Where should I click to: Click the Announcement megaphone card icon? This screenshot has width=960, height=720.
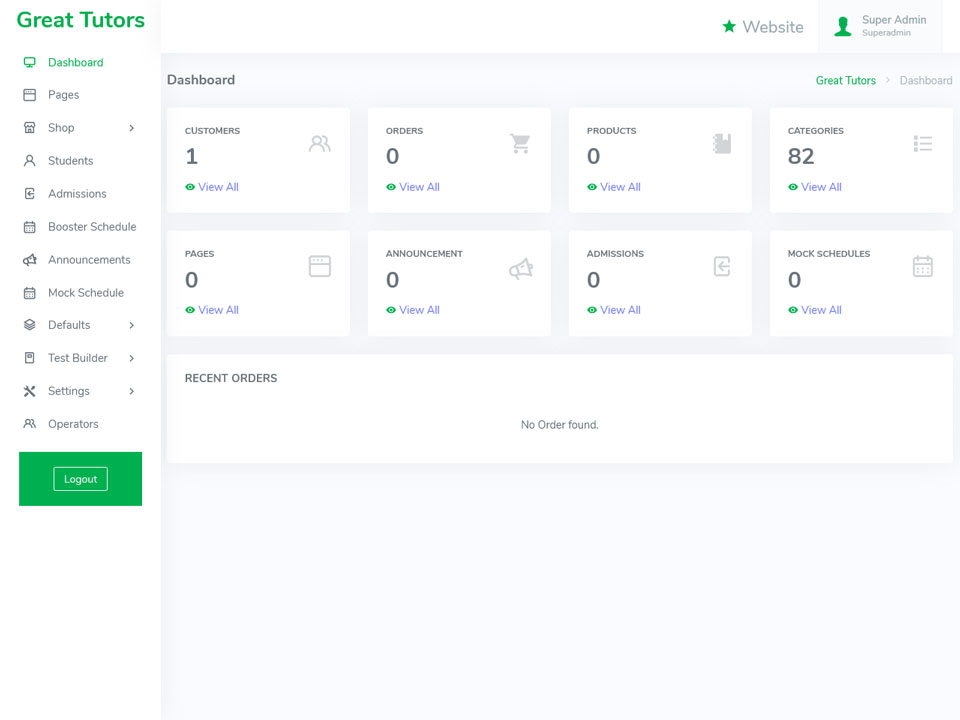(x=521, y=268)
